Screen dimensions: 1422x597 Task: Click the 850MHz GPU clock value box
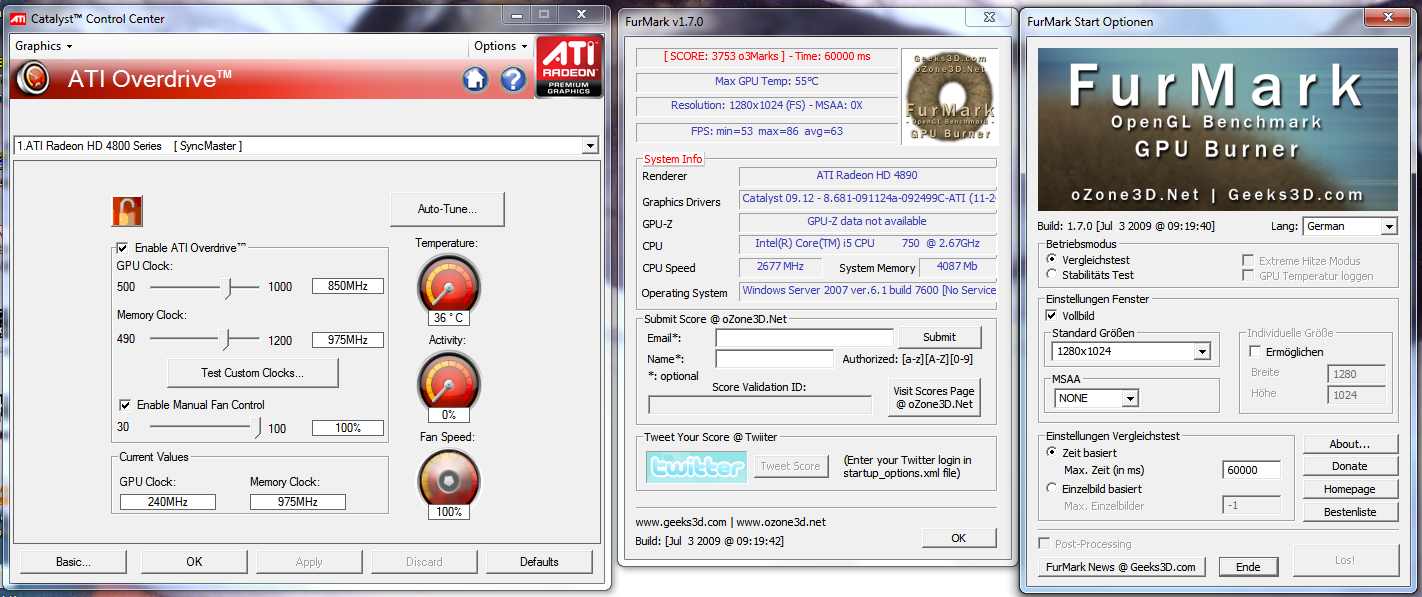(x=347, y=286)
